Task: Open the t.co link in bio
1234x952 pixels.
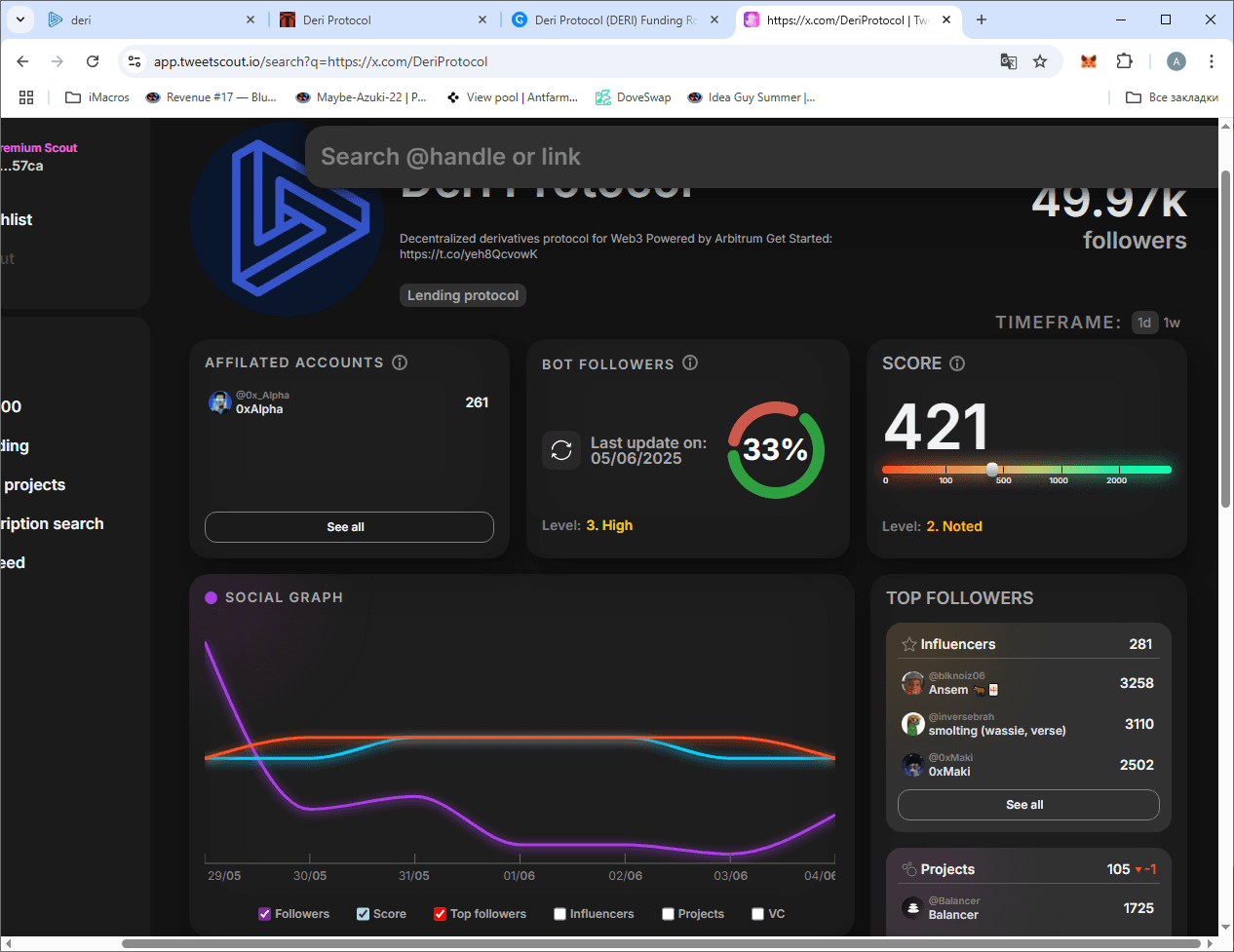Action: click(469, 254)
